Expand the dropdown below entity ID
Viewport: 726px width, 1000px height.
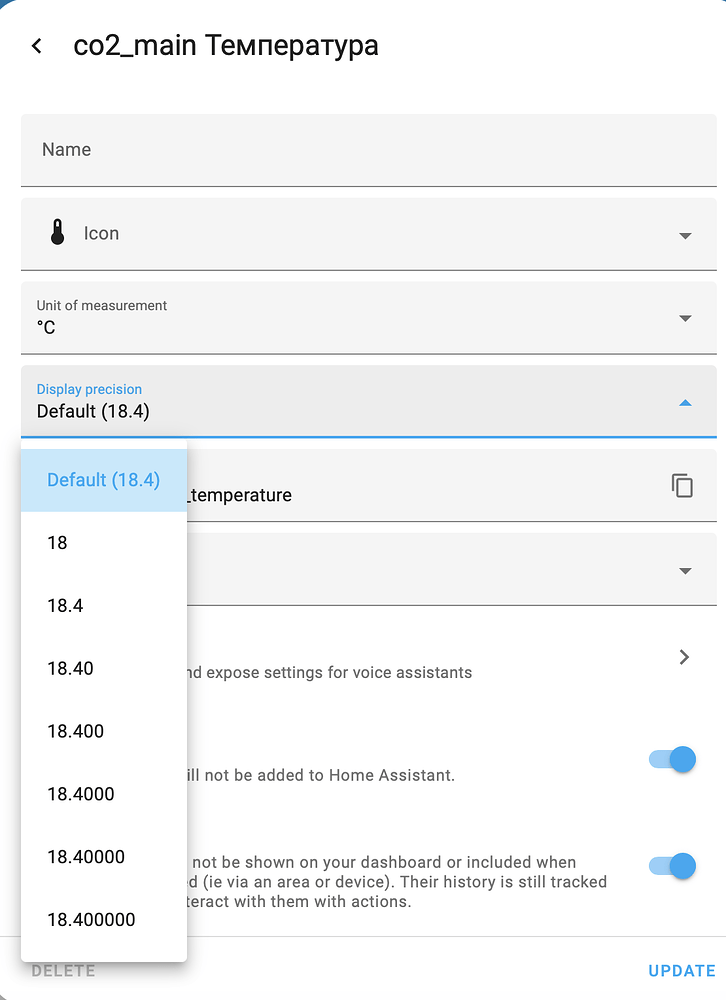click(x=685, y=571)
